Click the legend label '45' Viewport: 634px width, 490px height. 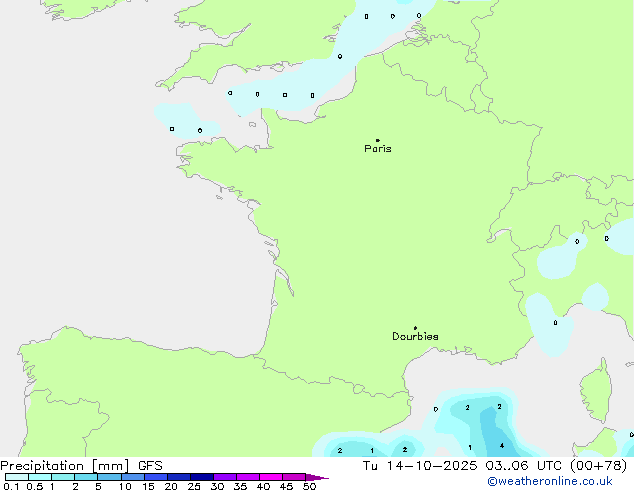(286, 486)
